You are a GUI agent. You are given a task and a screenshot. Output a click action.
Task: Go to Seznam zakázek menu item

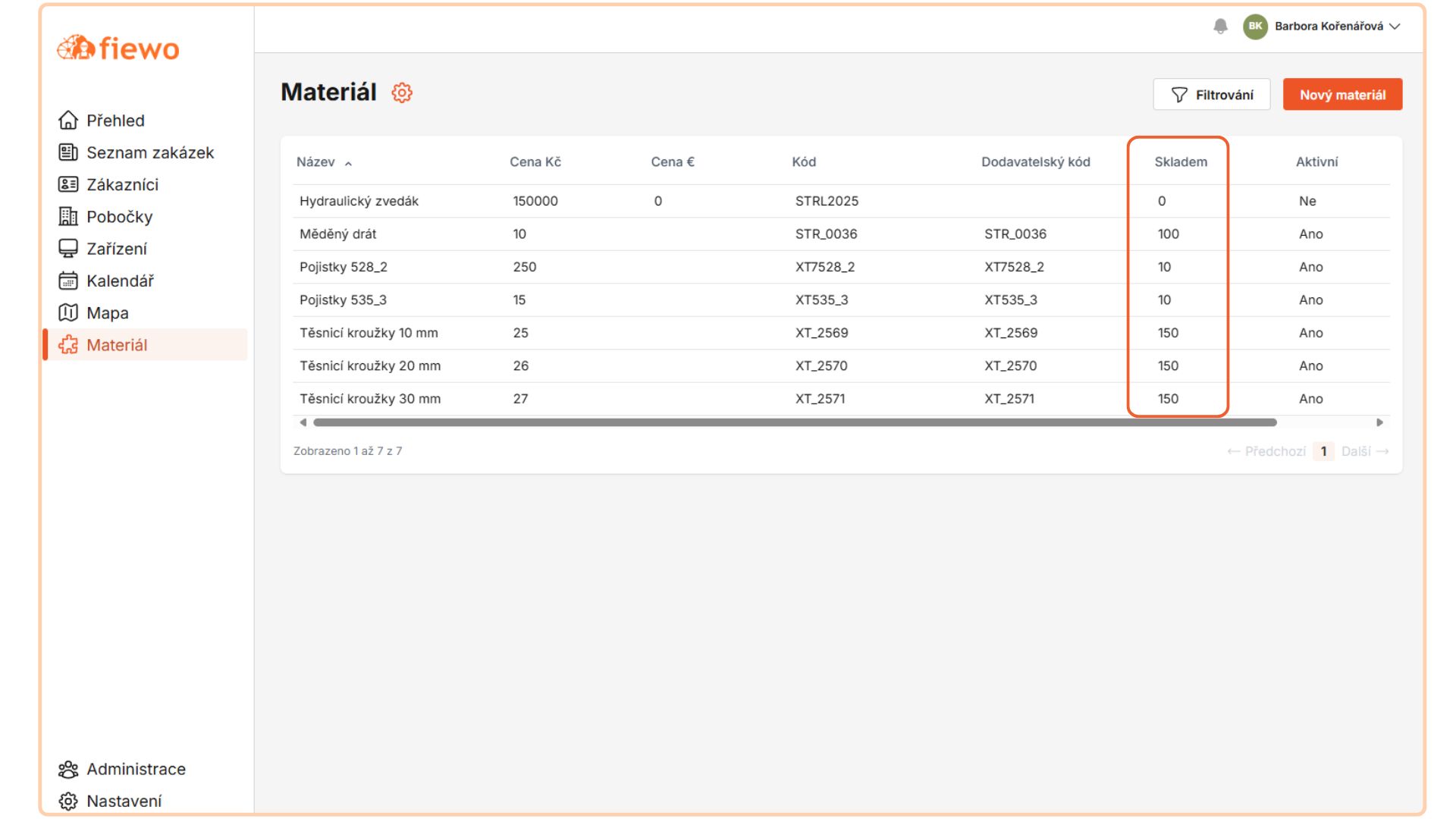tap(150, 153)
